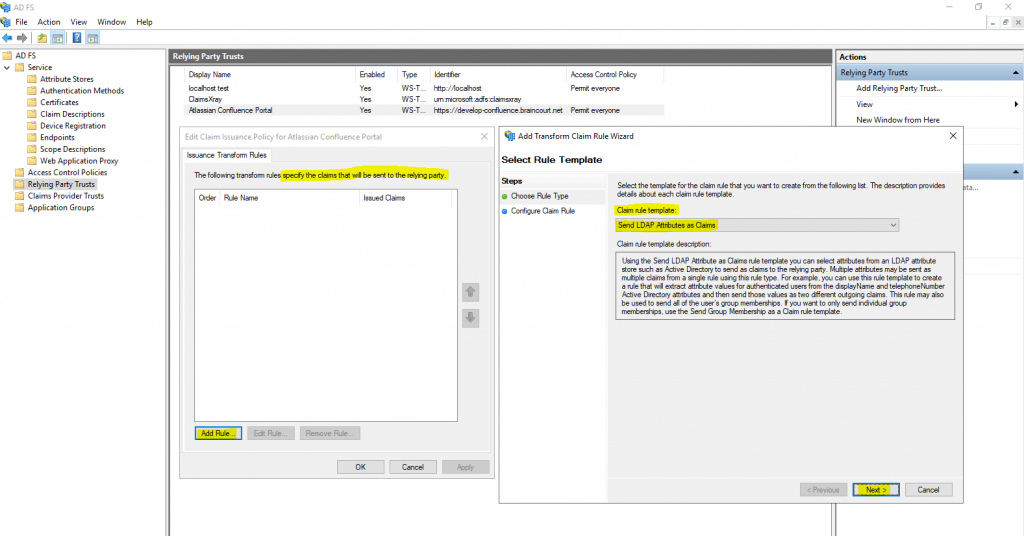Expand the View submenu arrow in Actions

[1016, 104]
